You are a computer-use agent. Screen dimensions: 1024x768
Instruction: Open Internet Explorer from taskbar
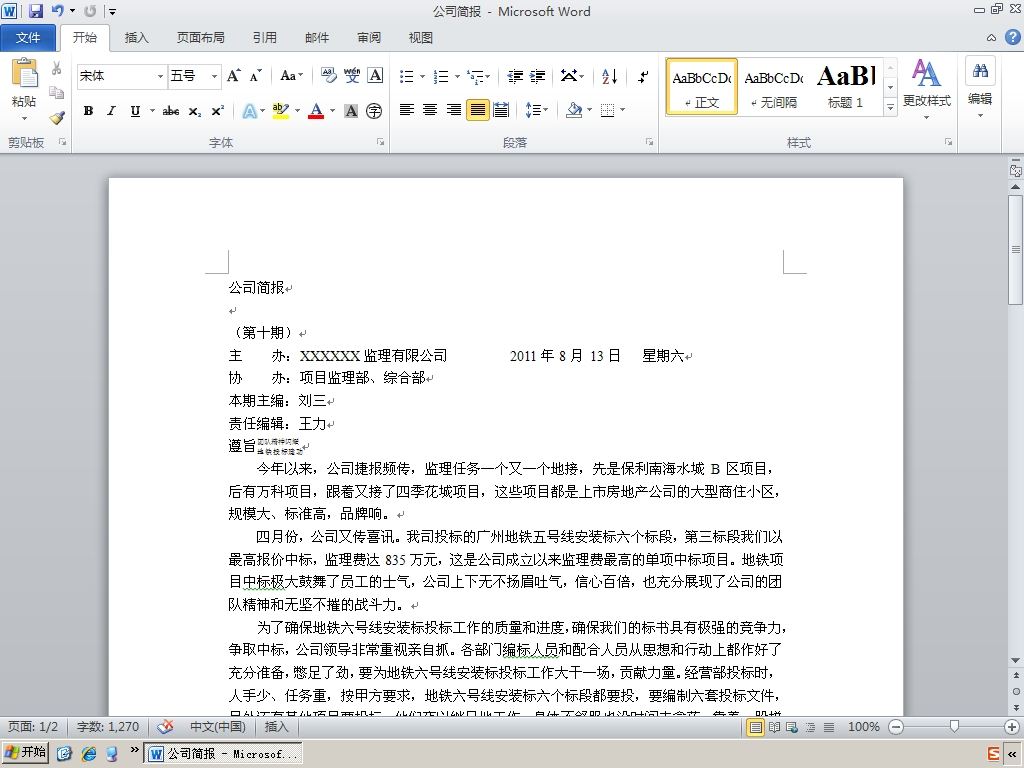click(88, 754)
